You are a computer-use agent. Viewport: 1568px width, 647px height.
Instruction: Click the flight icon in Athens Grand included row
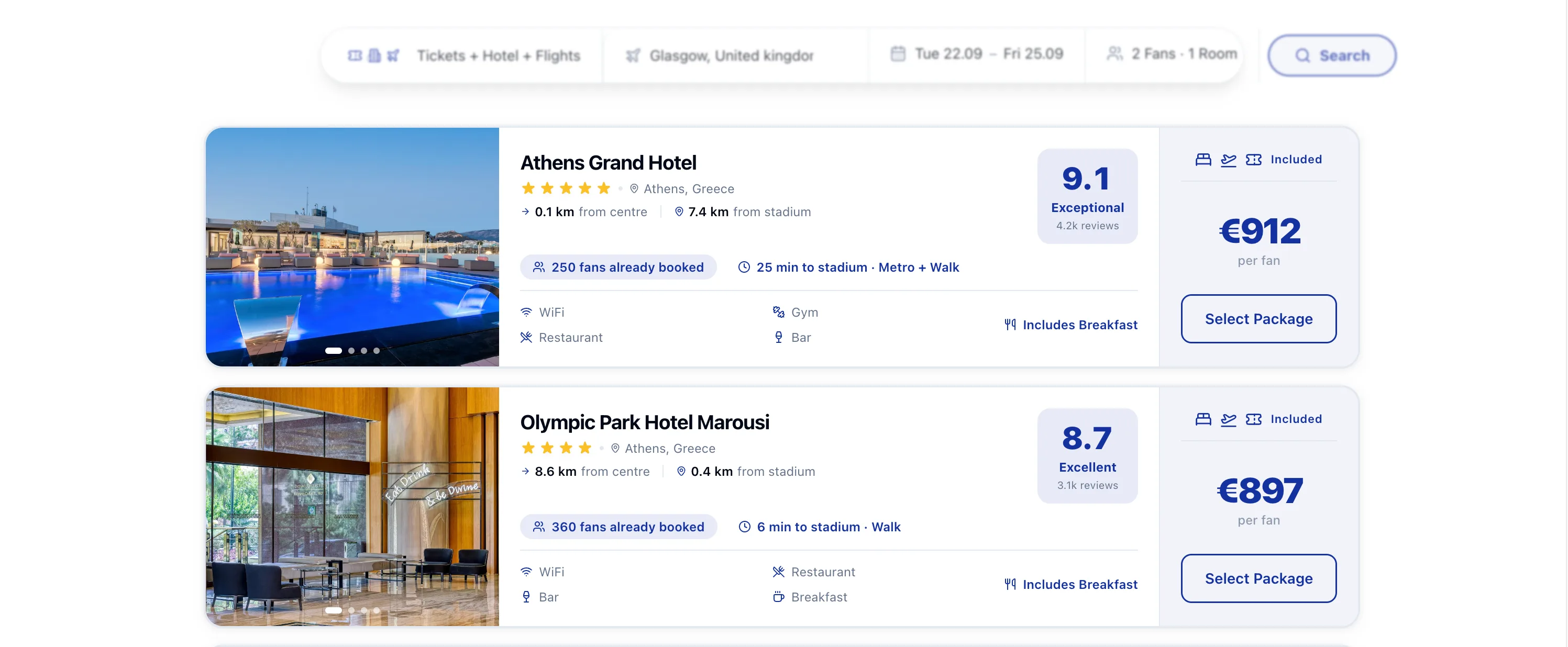coord(1228,160)
